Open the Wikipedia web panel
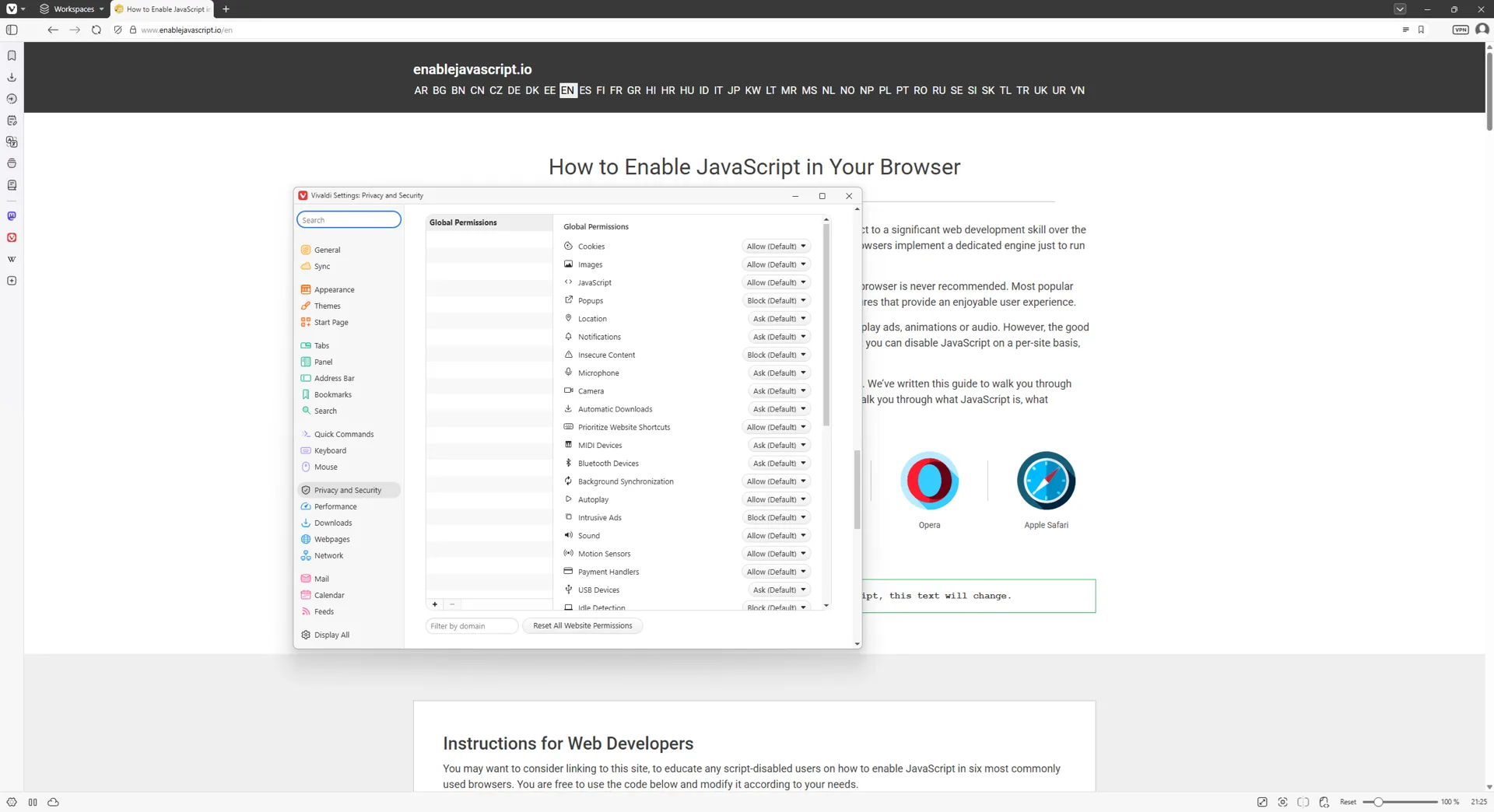Image resolution: width=1494 pixels, height=812 pixels. pos(12,259)
